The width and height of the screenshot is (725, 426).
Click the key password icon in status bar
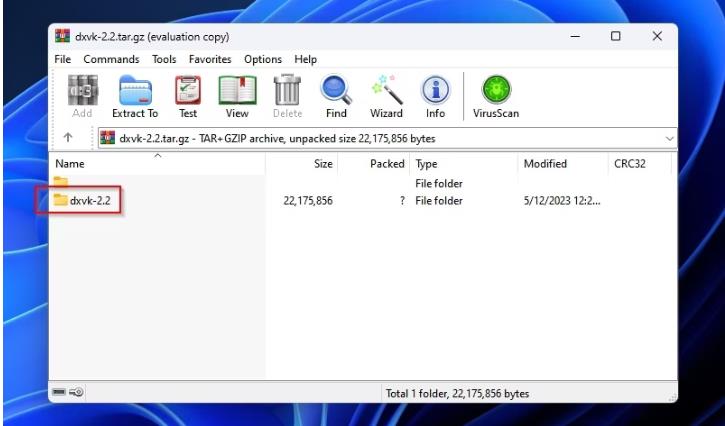click(x=76, y=392)
